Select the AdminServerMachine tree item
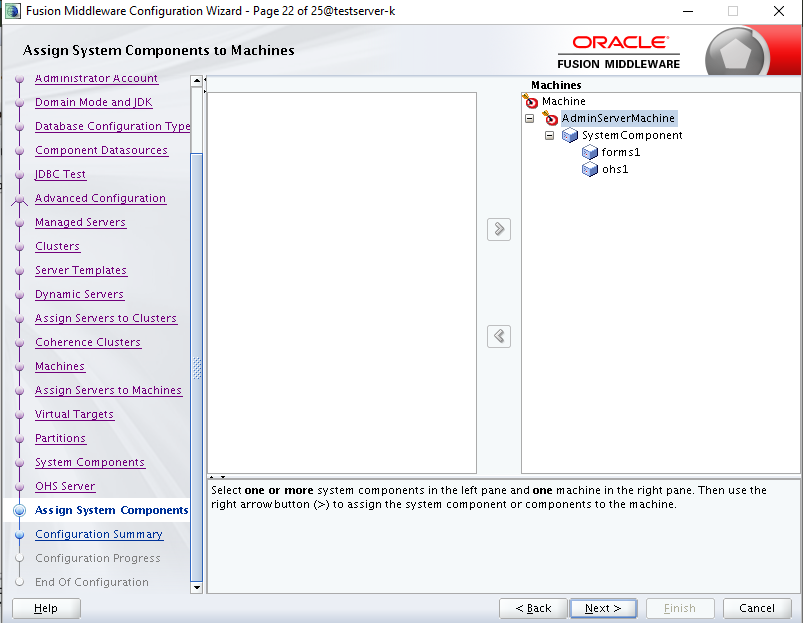Image resolution: width=803 pixels, height=623 pixels. [618, 118]
